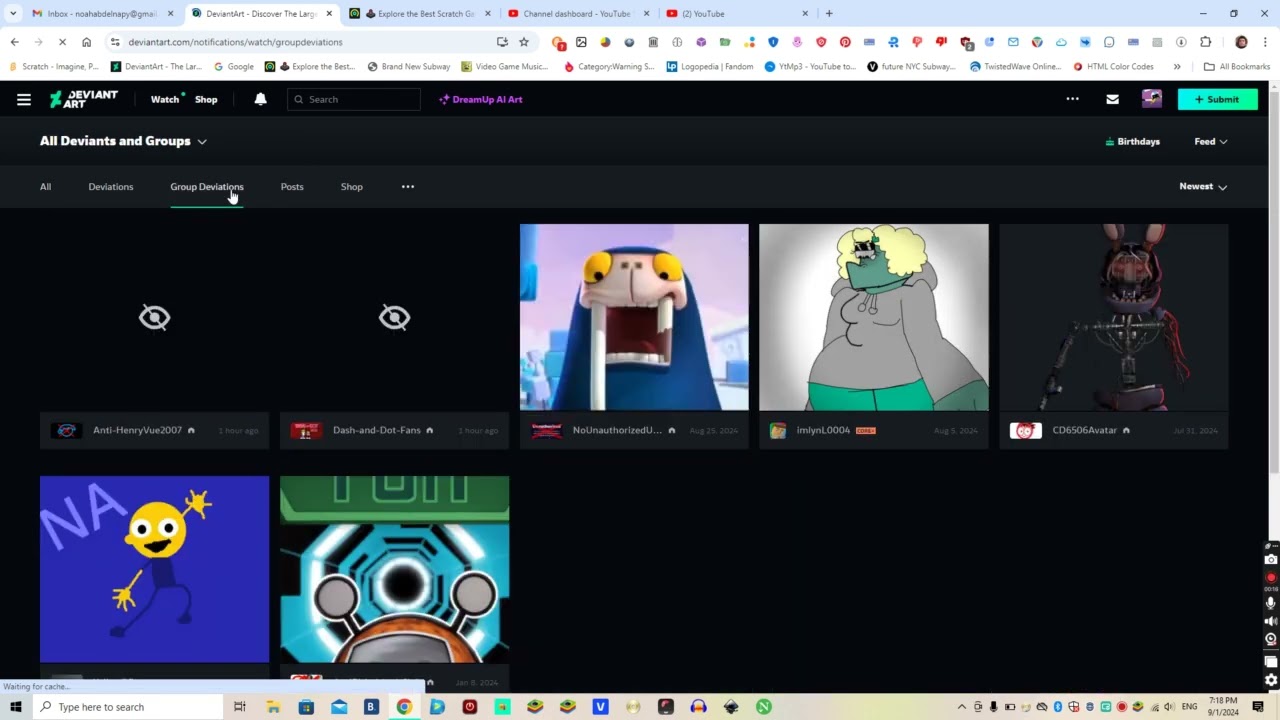Image resolution: width=1280 pixels, height=720 pixels.
Task: Open Windows Start menu
Action: pyautogui.click(x=15, y=707)
